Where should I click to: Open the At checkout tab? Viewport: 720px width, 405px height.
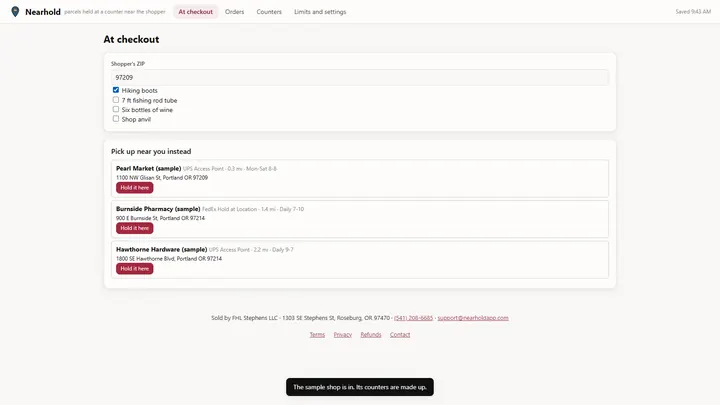point(196,12)
